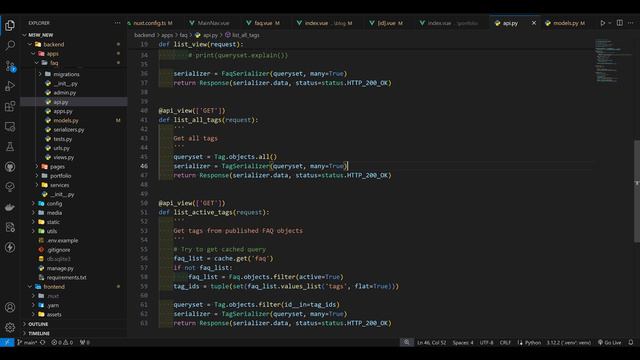Screen dimensions: 640x360
Task: Open the lightning bolt activity bar view
Action: 10,247
